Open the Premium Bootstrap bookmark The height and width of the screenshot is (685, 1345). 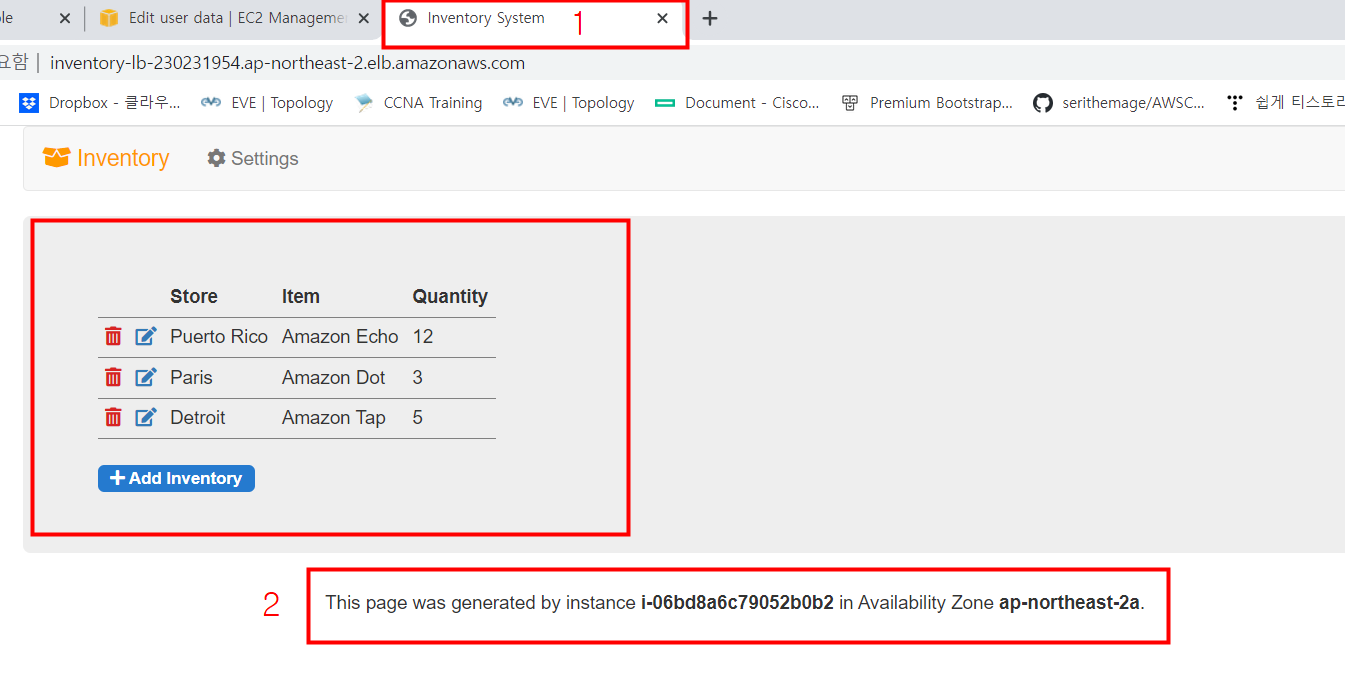(927, 102)
